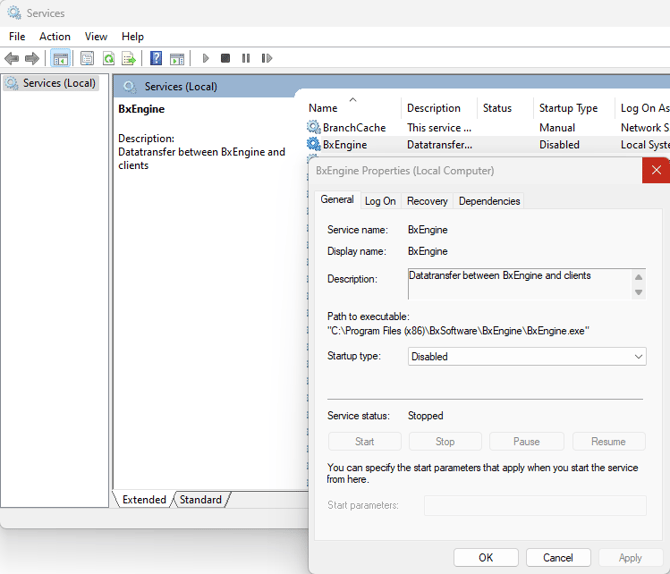Screen dimensions: 670x574
Task: Click the Stop service button
Action: [445, 442]
